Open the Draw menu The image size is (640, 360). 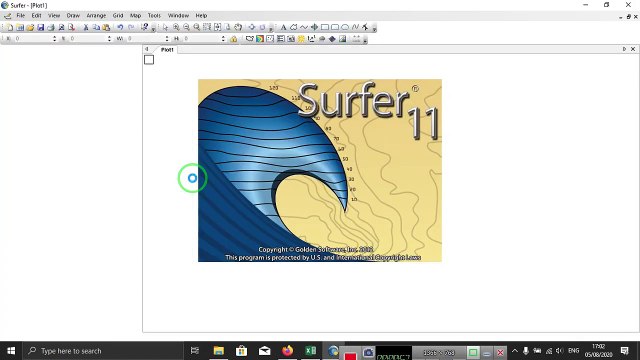[73, 16]
